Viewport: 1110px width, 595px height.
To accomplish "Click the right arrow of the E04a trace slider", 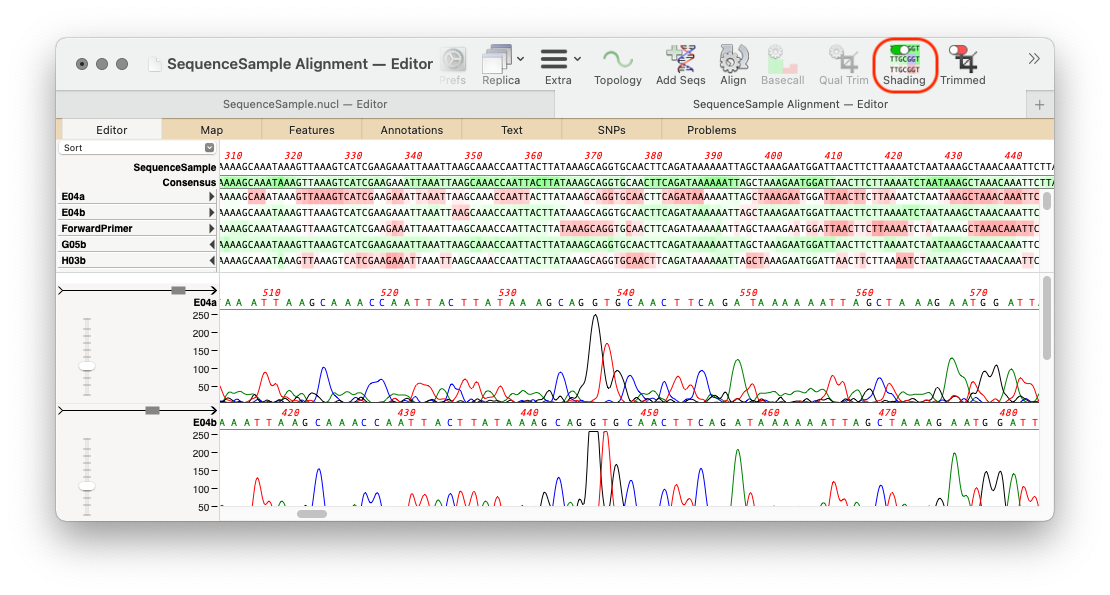I will pos(212,291).
